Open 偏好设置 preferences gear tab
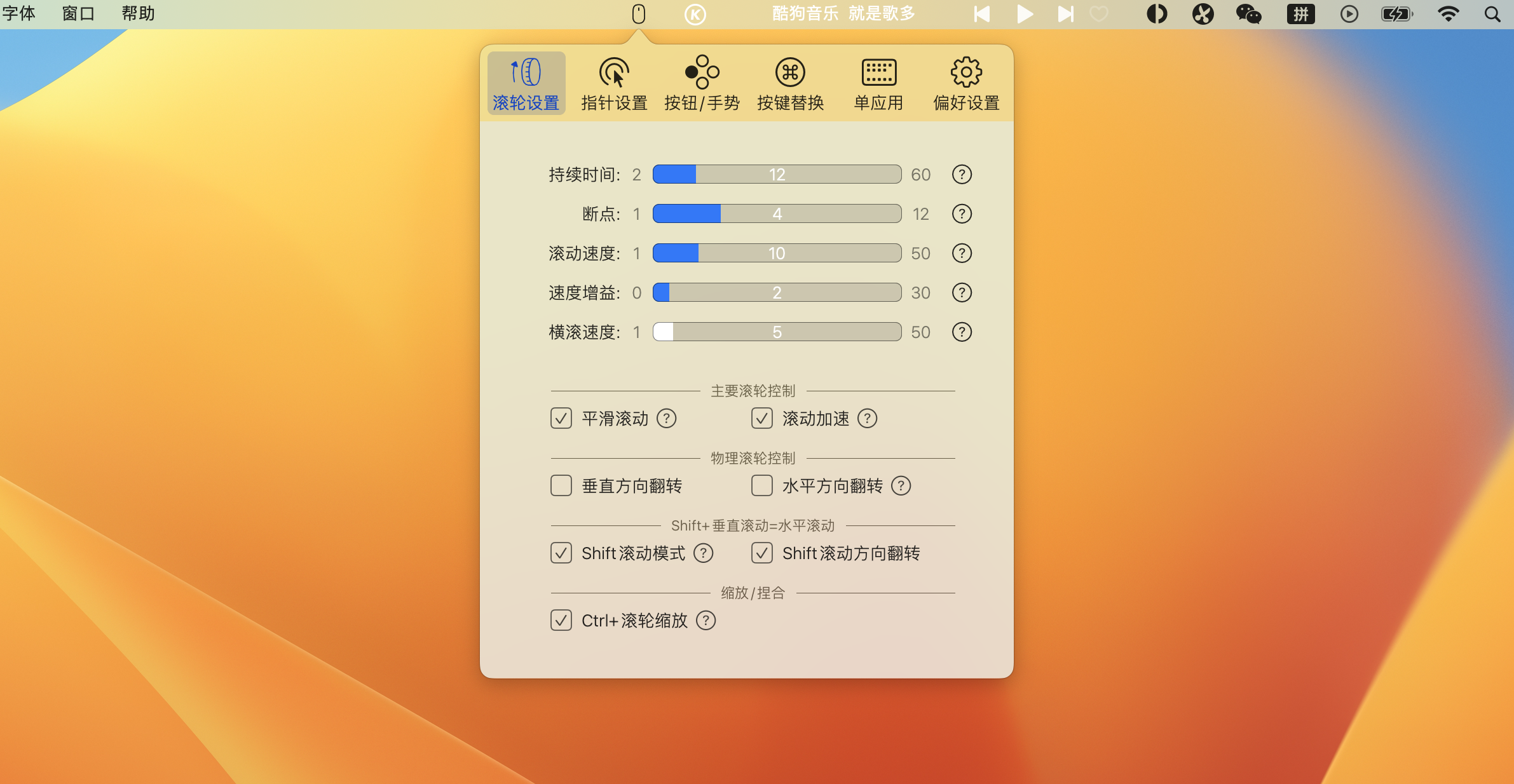This screenshot has height=784, width=1514. click(966, 83)
